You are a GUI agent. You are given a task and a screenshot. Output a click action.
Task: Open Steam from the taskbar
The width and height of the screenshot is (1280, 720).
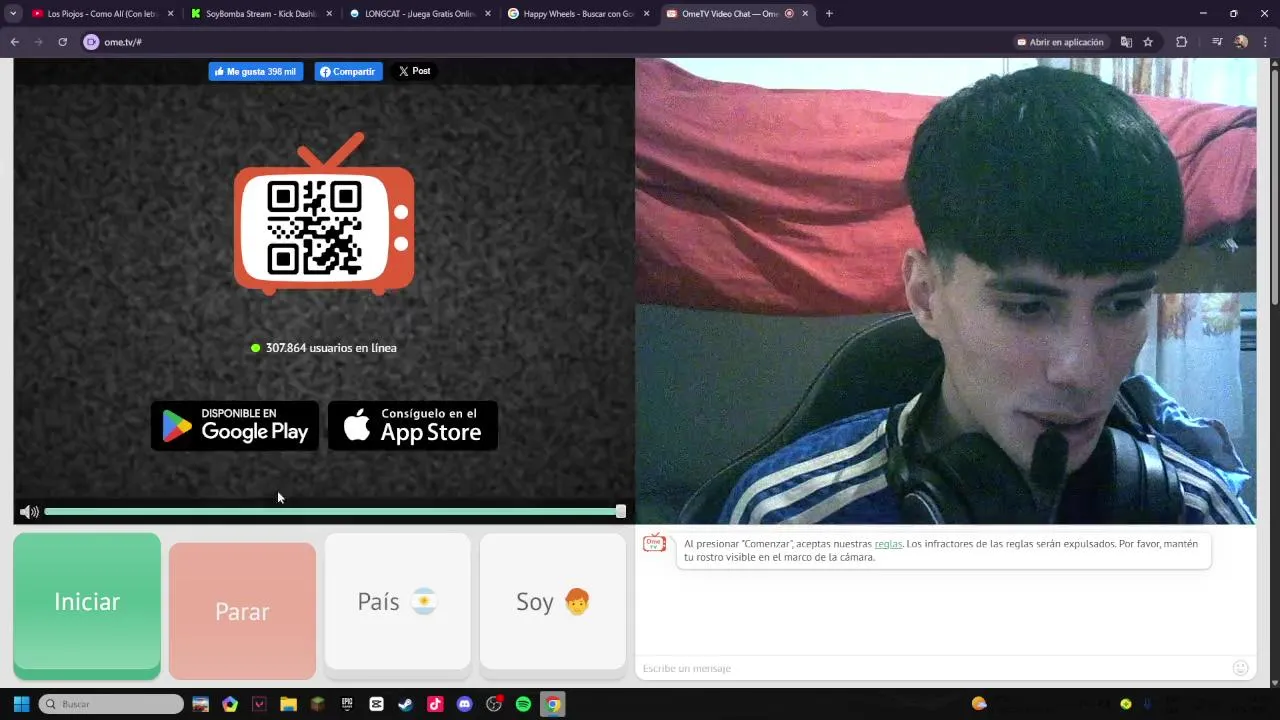(405, 704)
